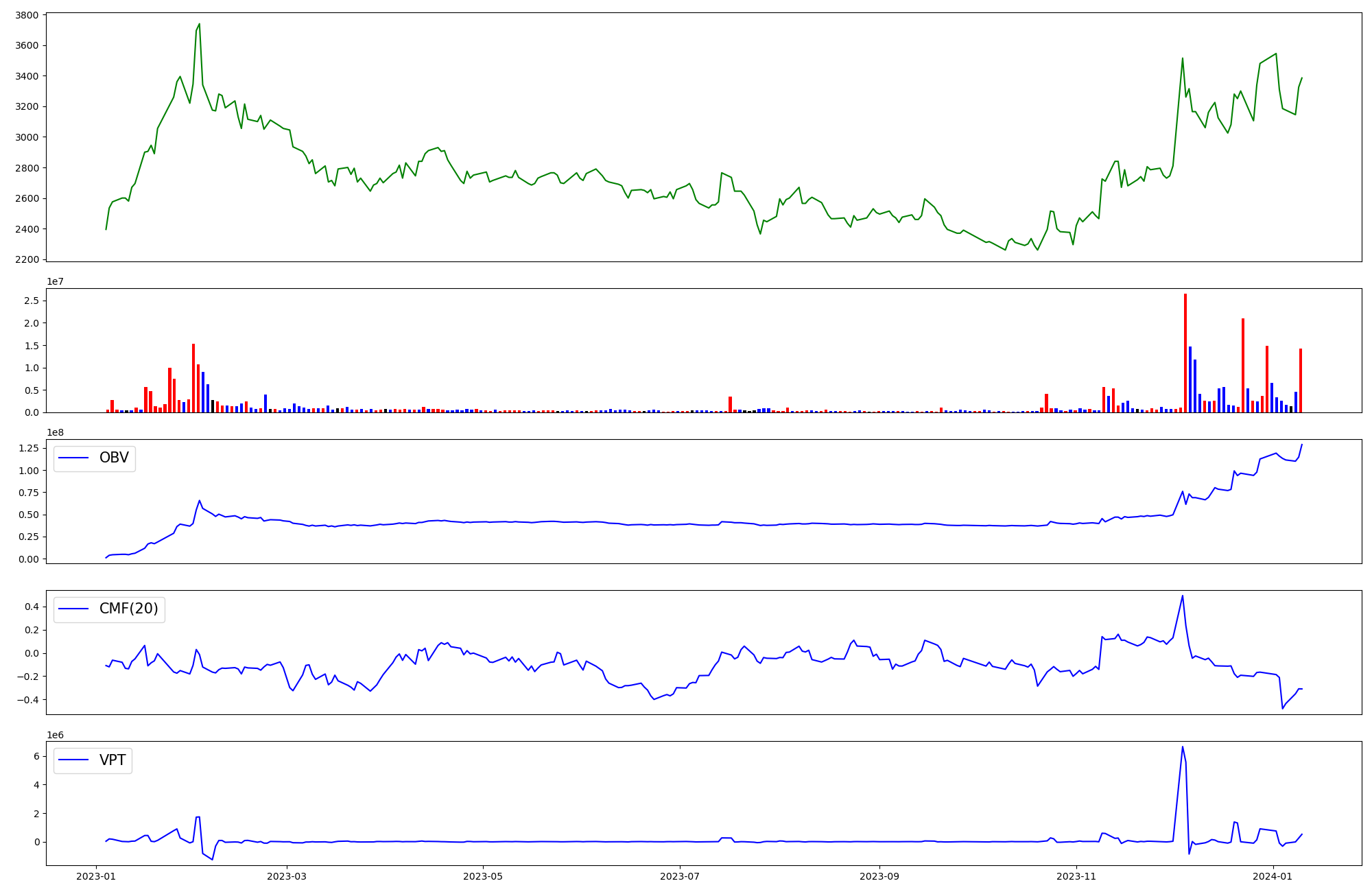Click the OBV legend label
Image resolution: width=1372 pixels, height=892 pixels.
114,458
